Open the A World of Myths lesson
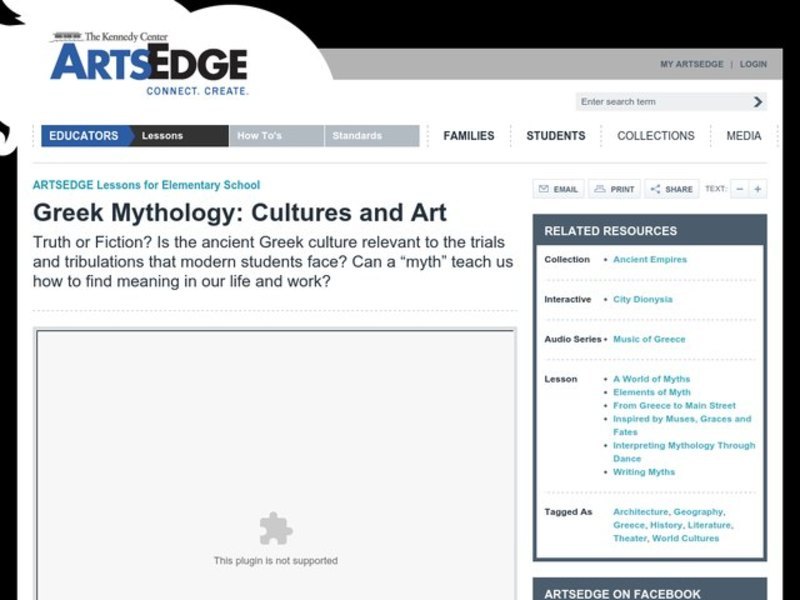 (654, 379)
